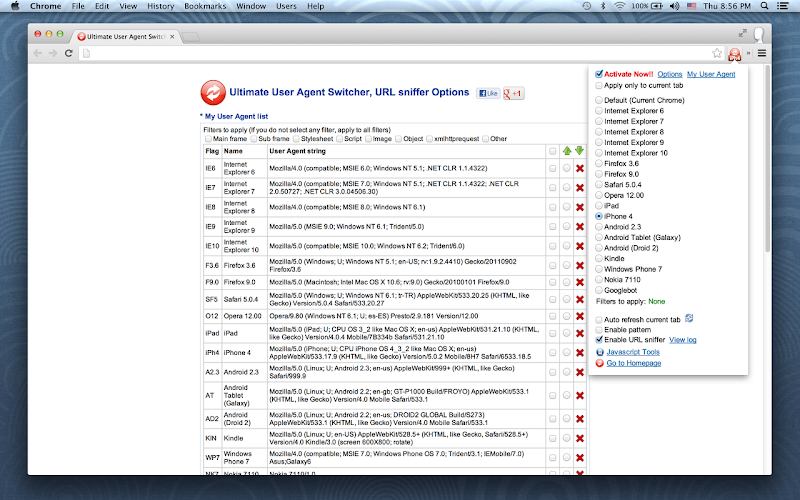Check the Main frame filter
The image size is (800, 500).
[208, 139]
